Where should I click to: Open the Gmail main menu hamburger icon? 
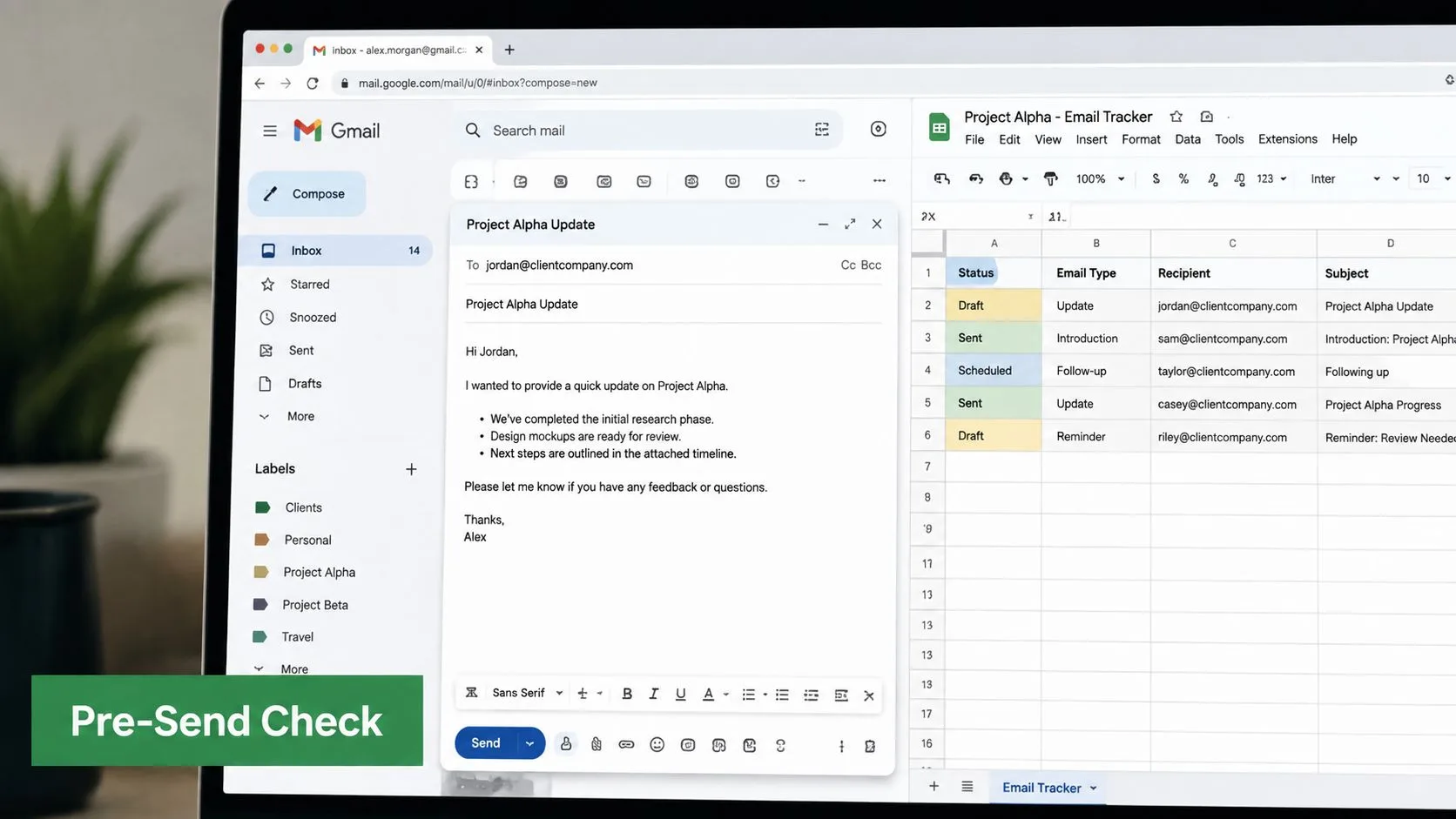(x=270, y=131)
